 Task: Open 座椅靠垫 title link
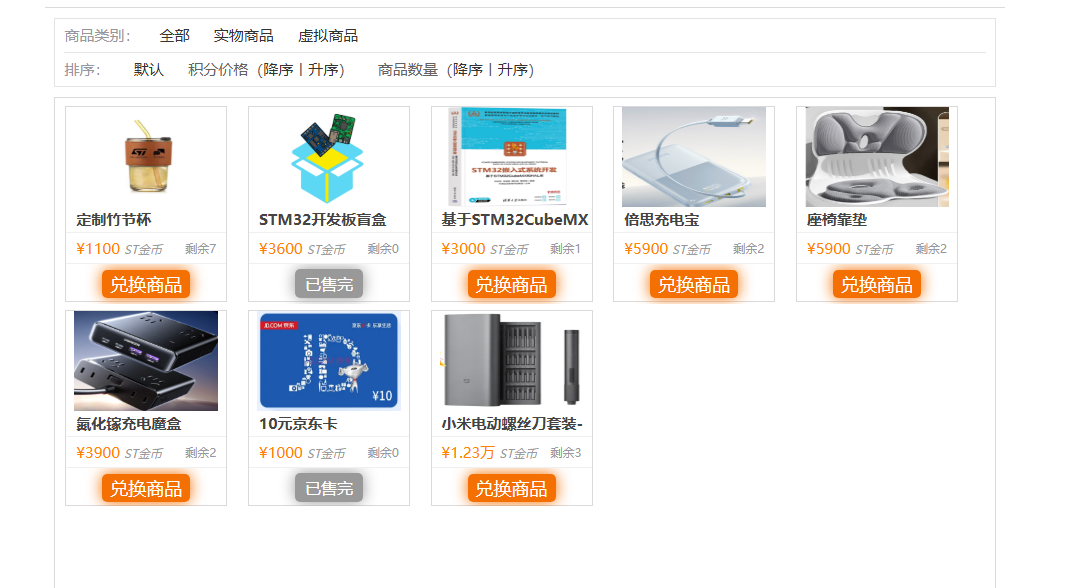[837, 220]
